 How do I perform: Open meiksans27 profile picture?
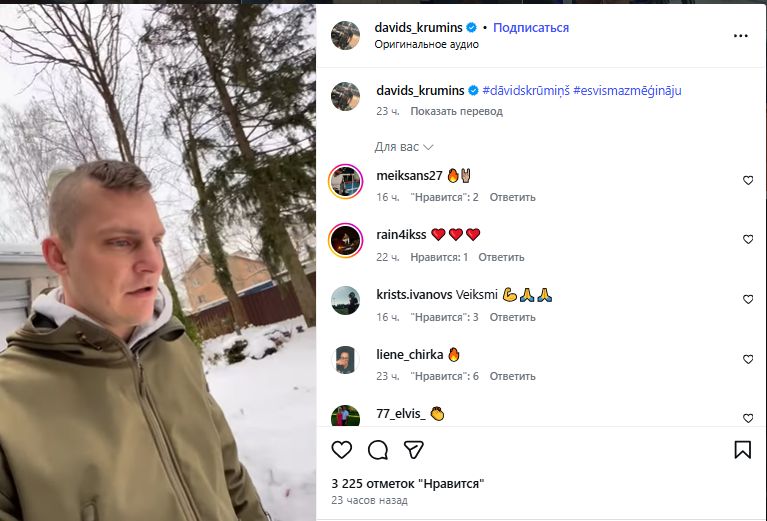346,180
